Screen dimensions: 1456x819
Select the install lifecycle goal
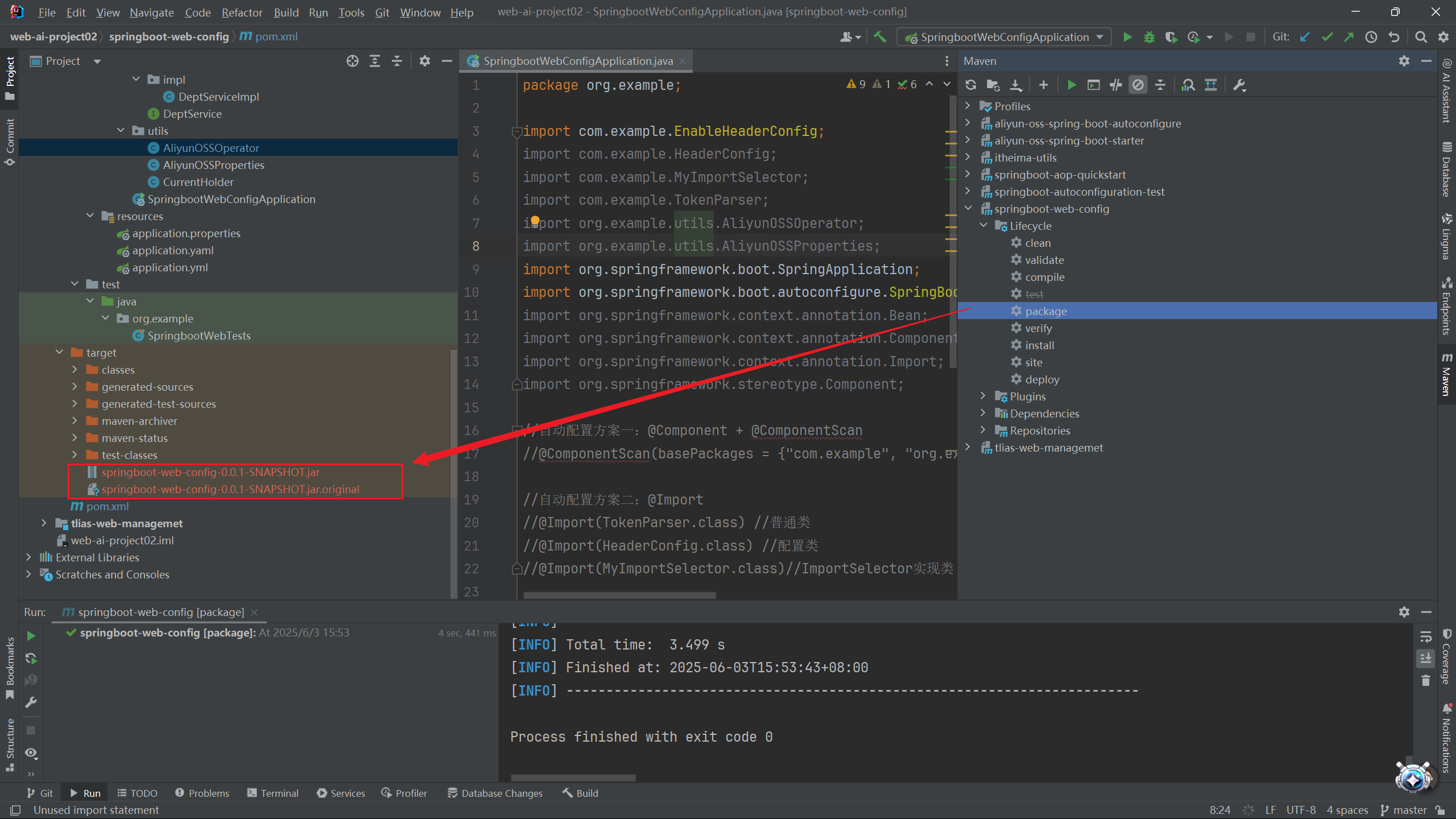(1039, 345)
